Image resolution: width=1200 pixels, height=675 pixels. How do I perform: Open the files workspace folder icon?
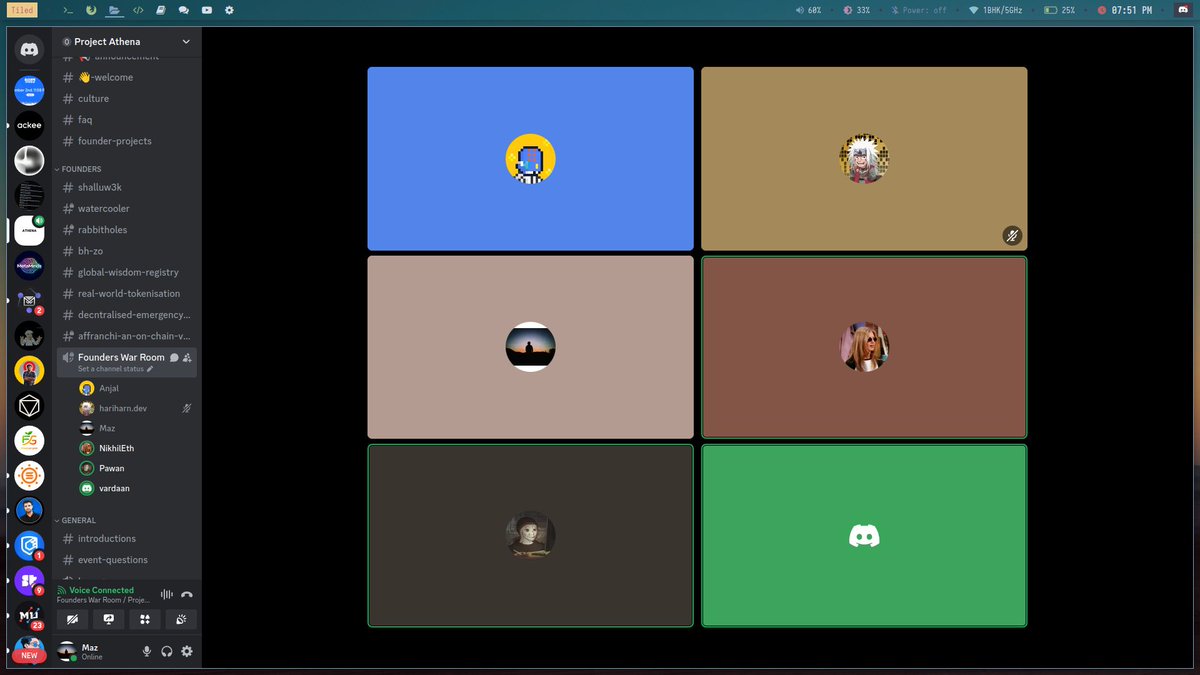pos(114,10)
